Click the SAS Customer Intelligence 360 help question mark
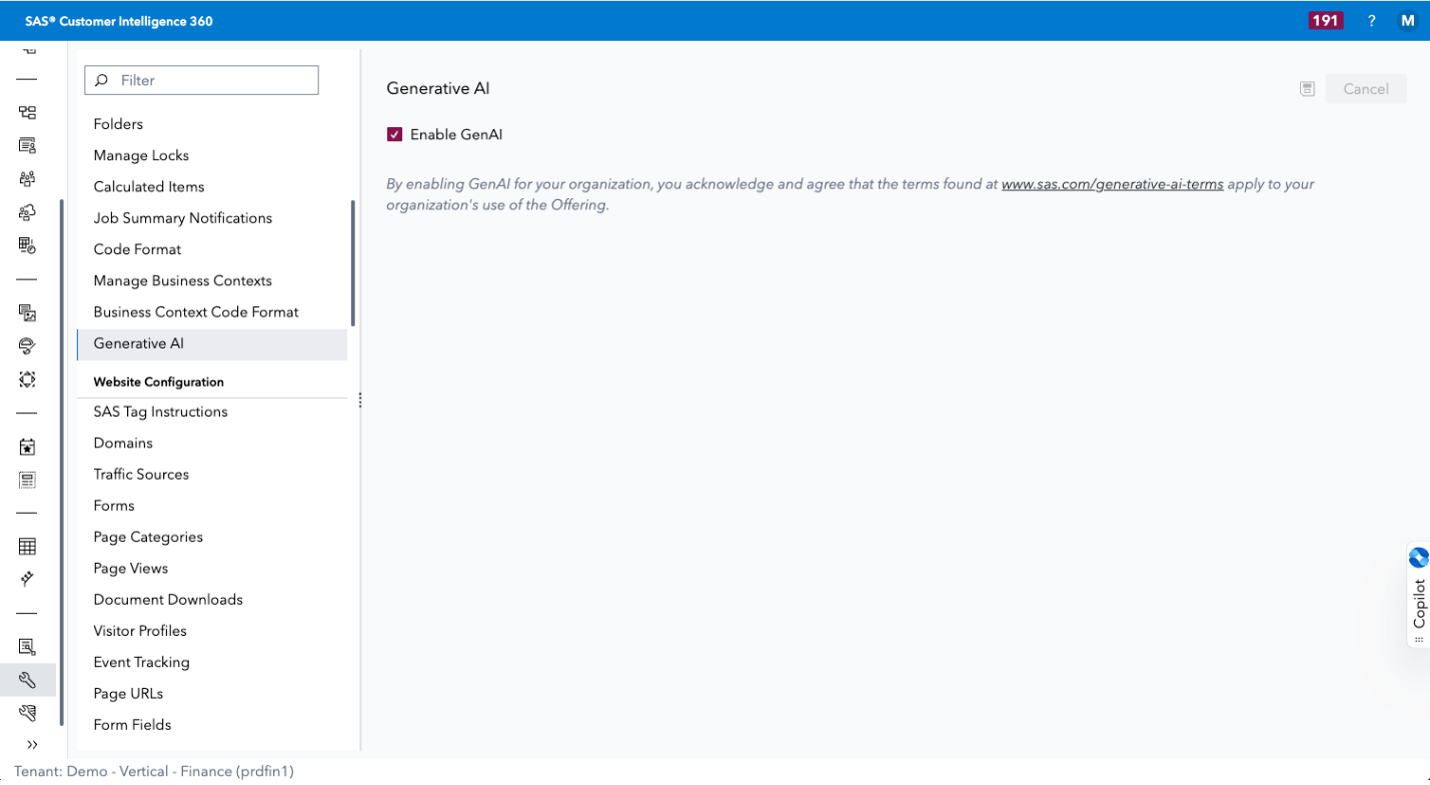1430x785 pixels. [x=1371, y=20]
